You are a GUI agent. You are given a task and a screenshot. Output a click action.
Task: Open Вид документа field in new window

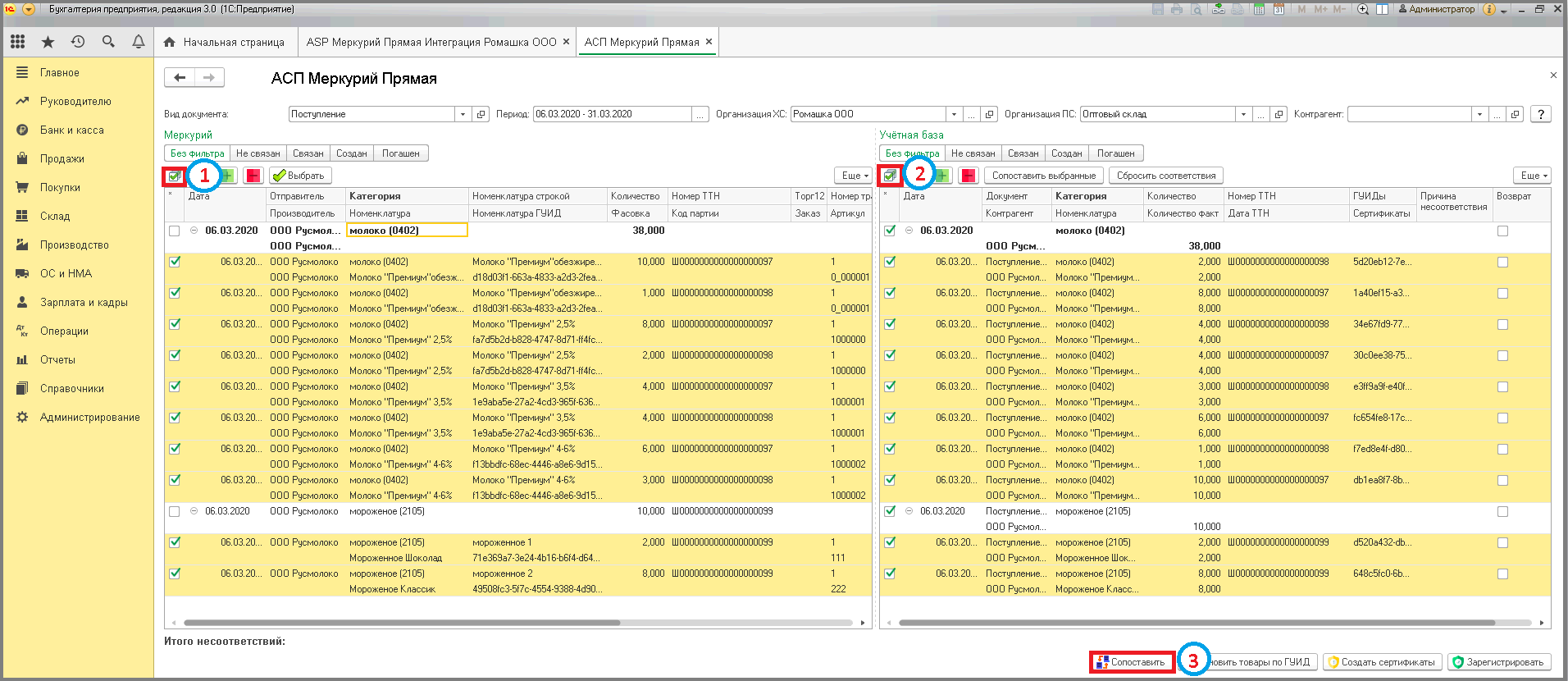pos(481,114)
